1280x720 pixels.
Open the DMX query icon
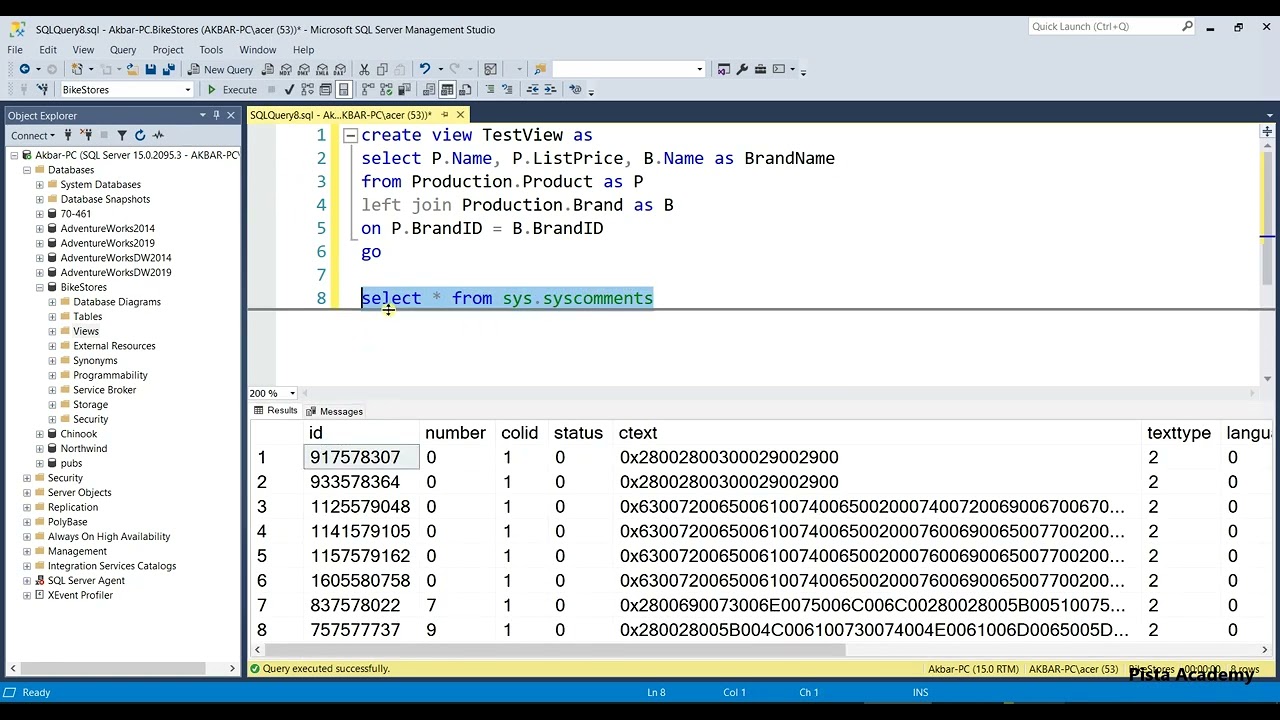(304, 69)
